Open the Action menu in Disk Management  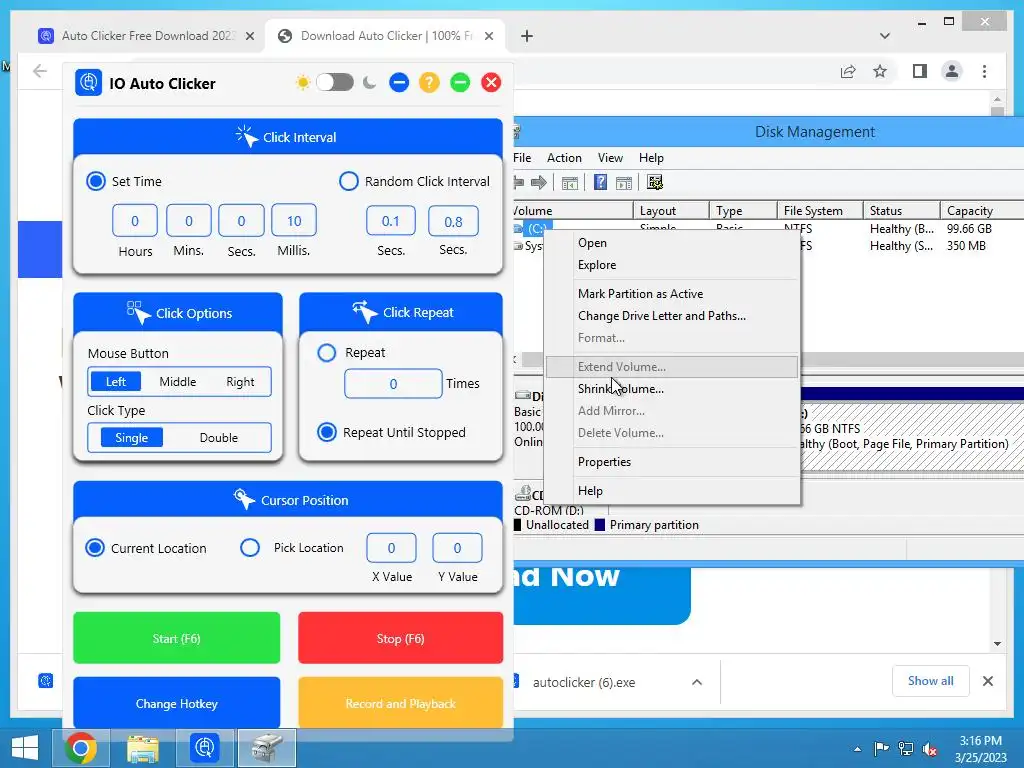pos(564,157)
